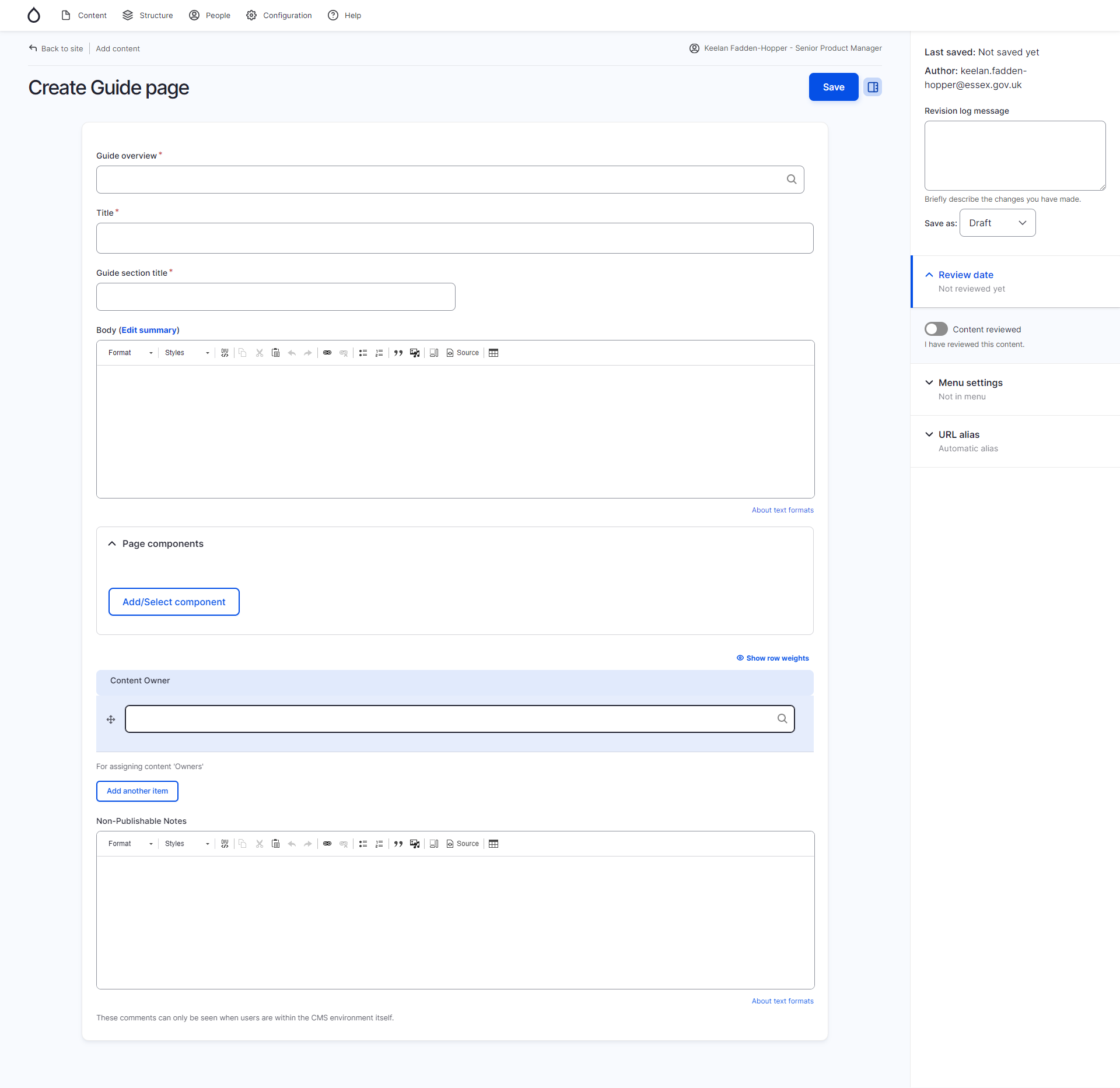This screenshot has height=1088, width=1120.
Task: Click the Add/Select component button
Action: tap(173, 602)
